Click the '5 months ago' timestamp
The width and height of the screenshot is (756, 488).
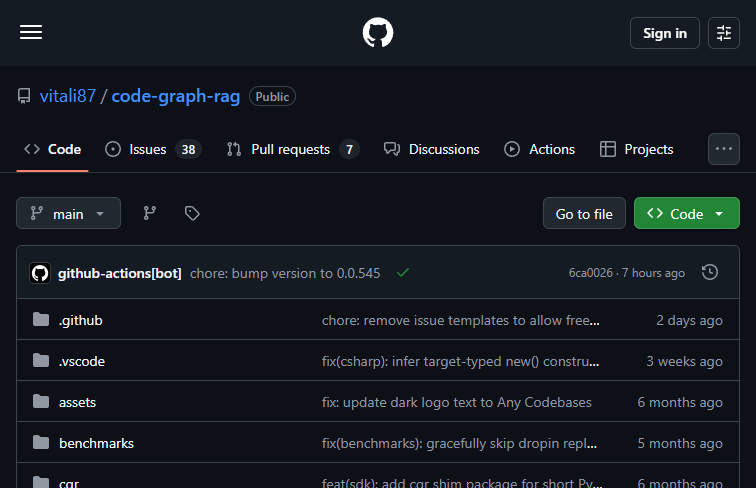[680, 443]
